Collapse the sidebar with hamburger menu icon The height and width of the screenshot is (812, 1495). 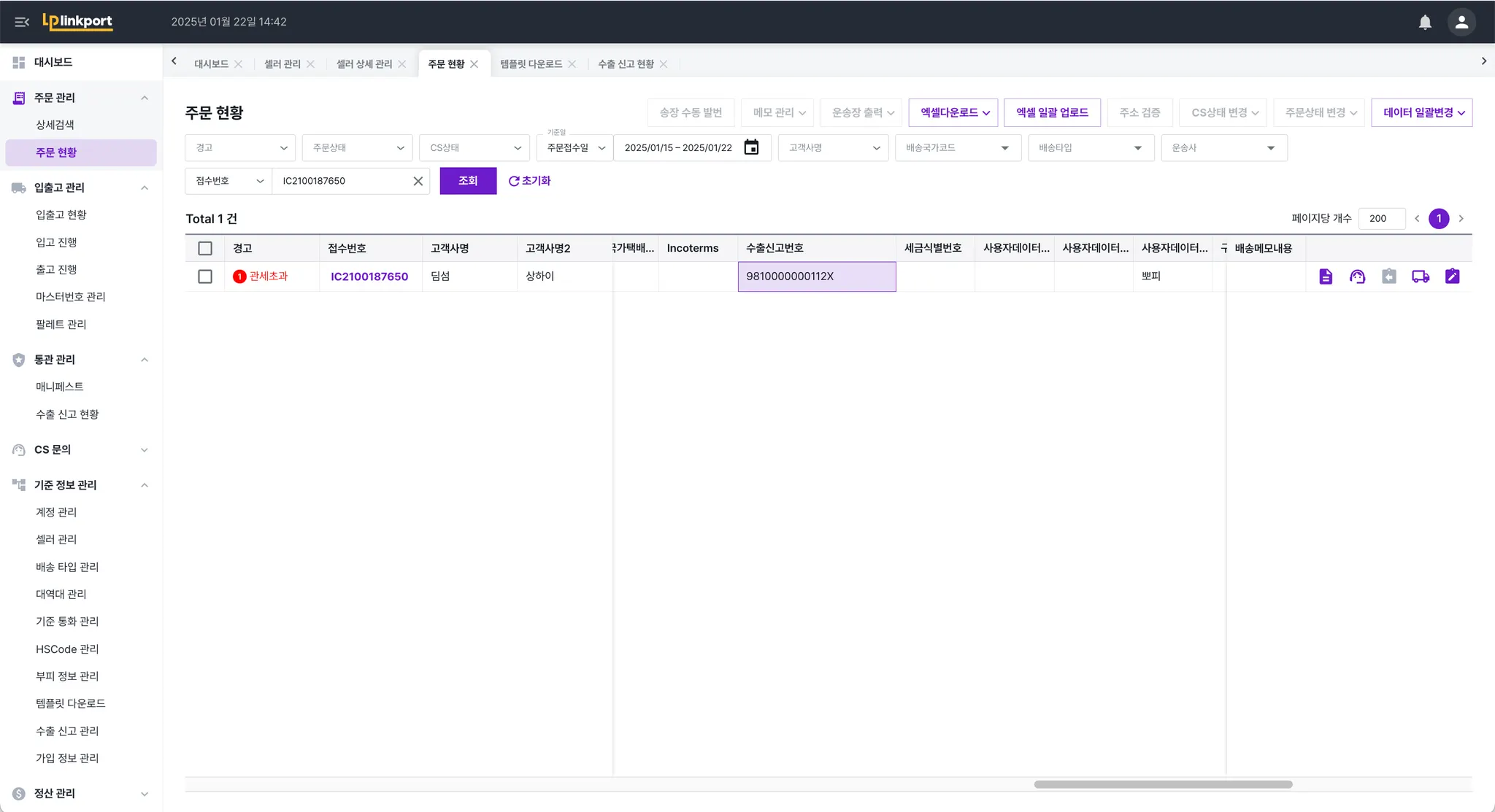coord(22,22)
